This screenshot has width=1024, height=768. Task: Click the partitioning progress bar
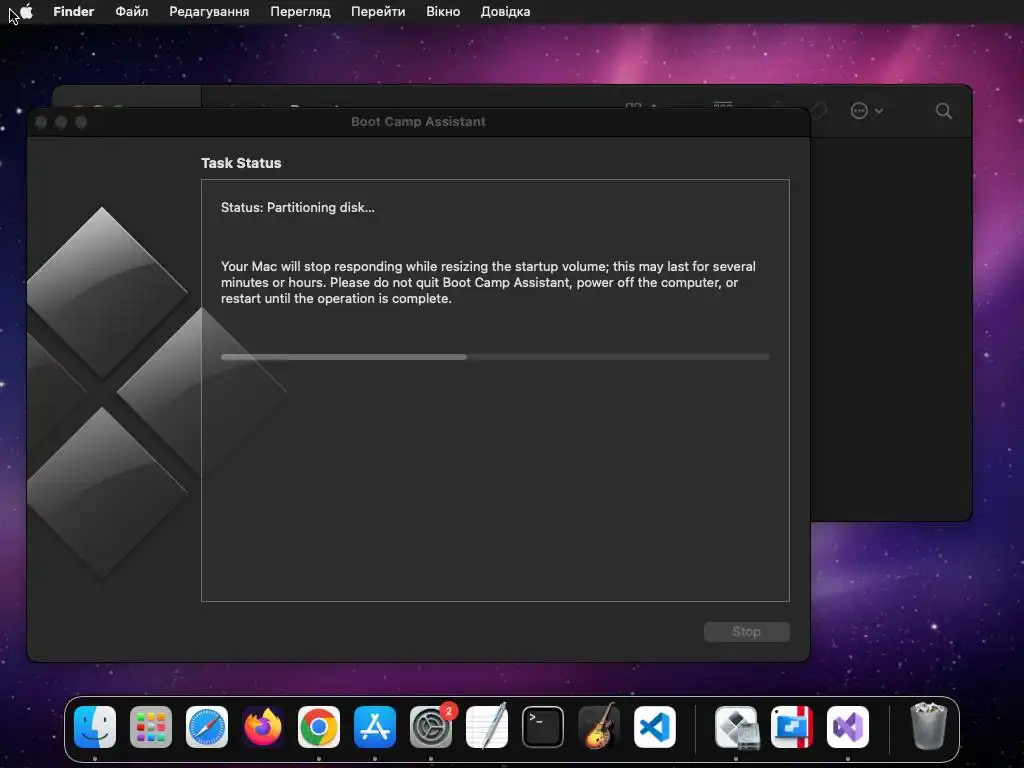pyautogui.click(x=495, y=357)
